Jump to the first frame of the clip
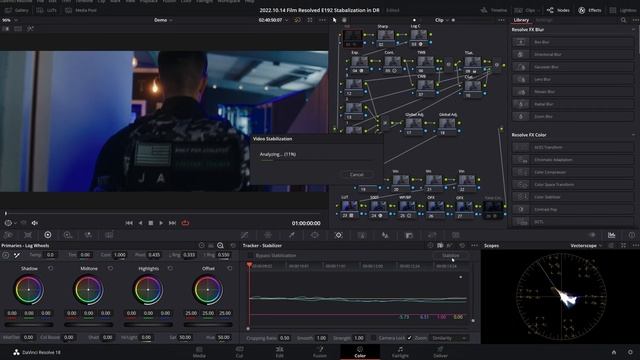This screenshot has width=640, height=360. 129,223
